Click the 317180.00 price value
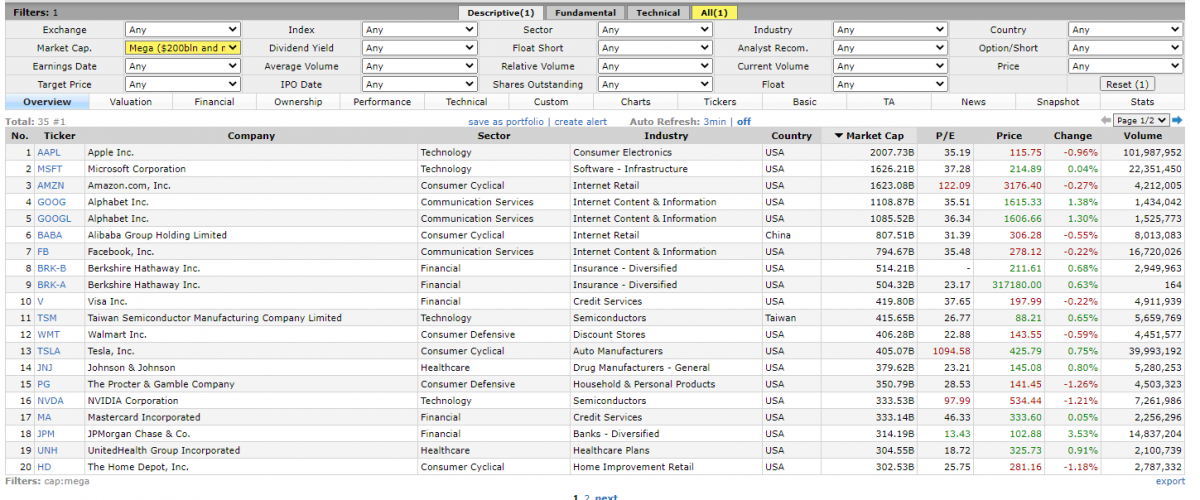This screenshot has width=1200, height=500. coord(1016,285)
